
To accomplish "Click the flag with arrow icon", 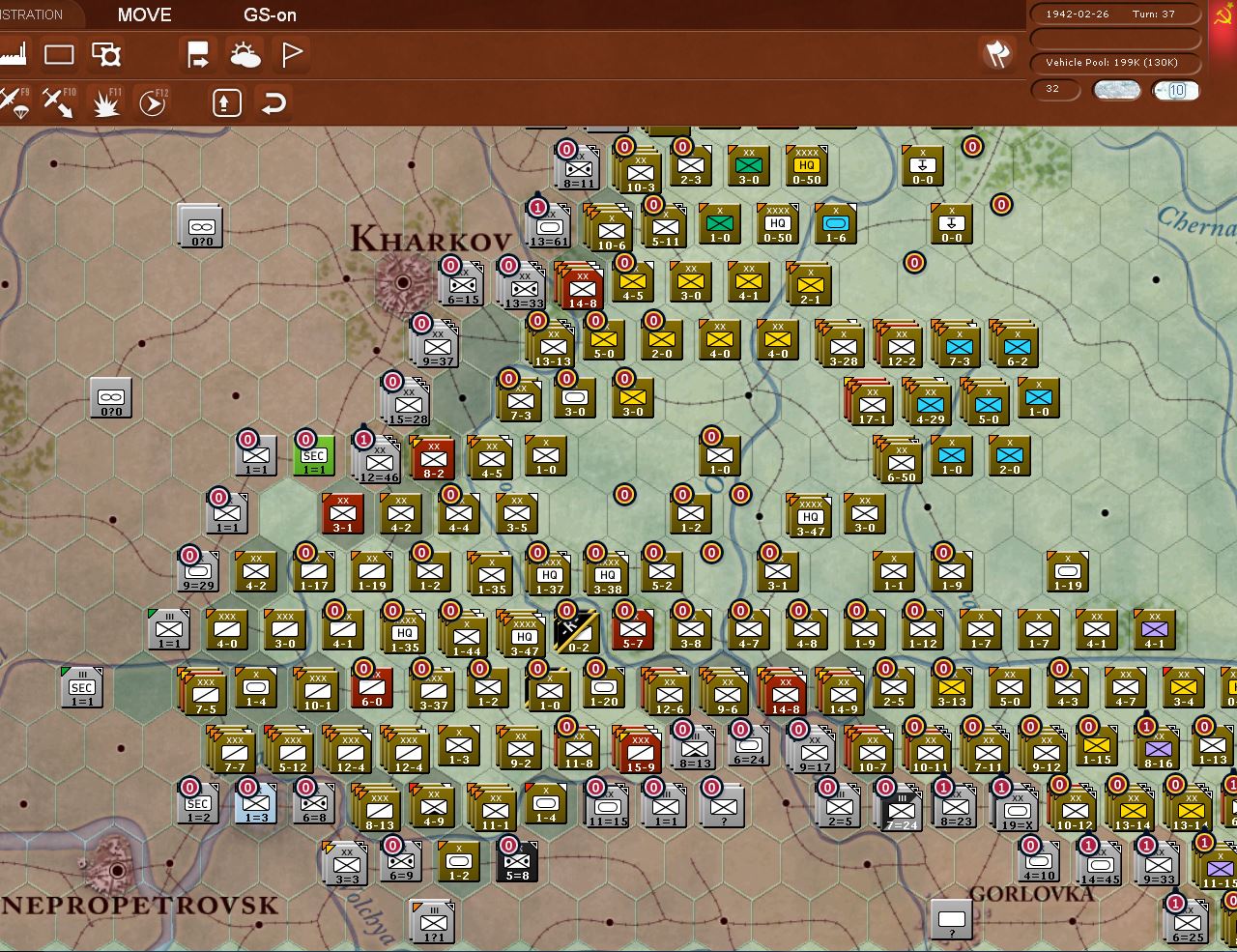I will pos(198,54).
